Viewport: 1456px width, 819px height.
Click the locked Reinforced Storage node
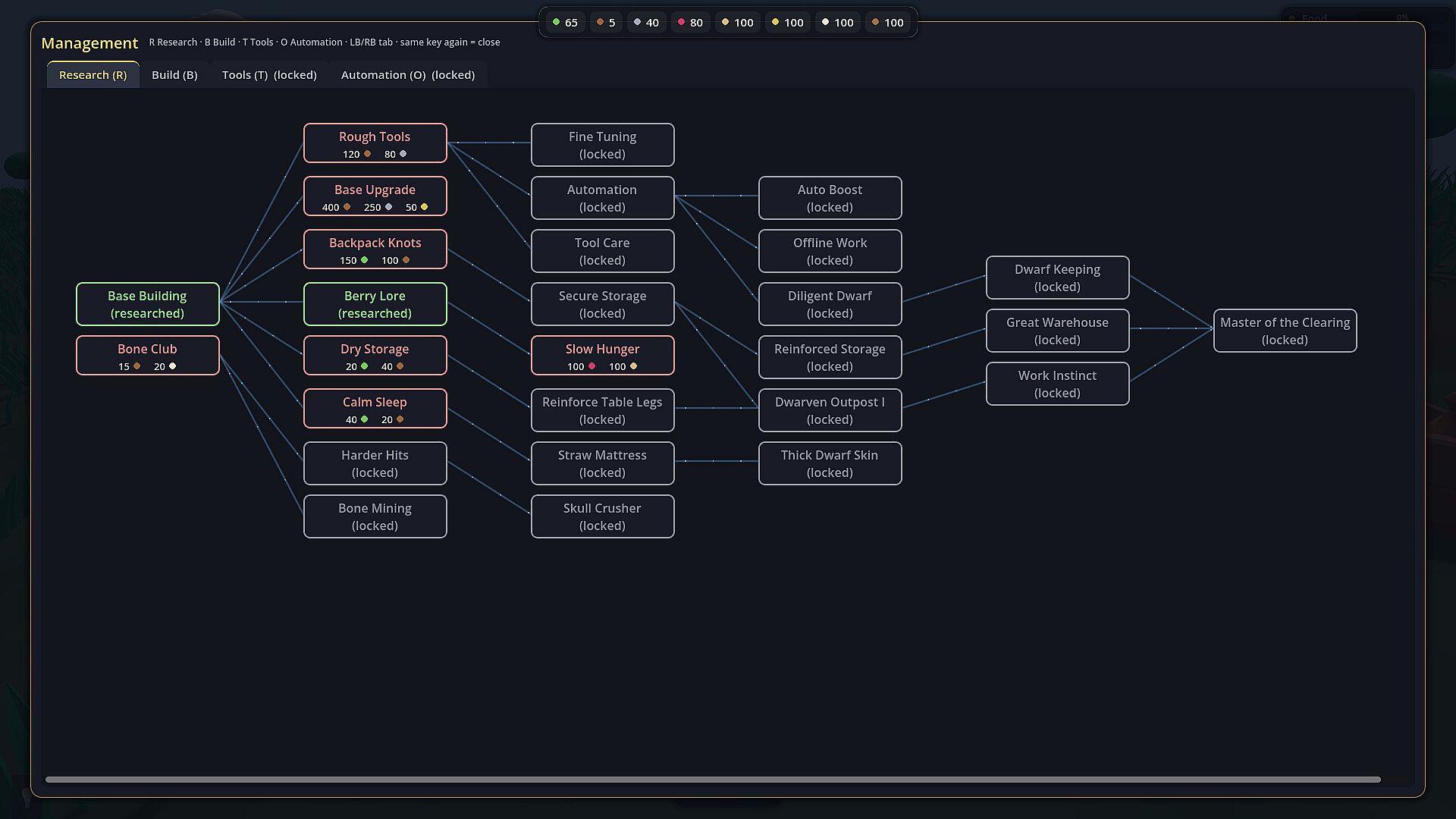pyautogui.click(x=830, y=357)
